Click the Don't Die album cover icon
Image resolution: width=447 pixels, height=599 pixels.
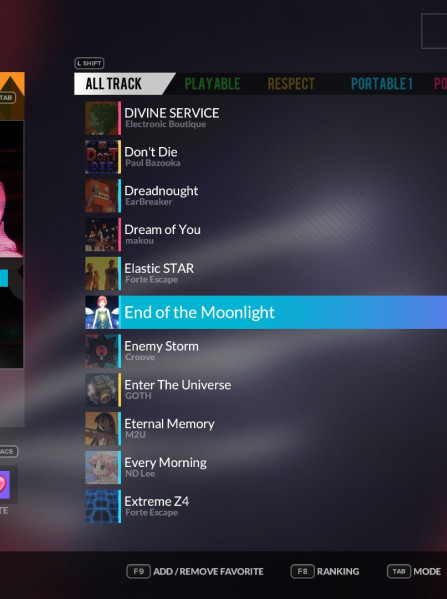point(101,157)
